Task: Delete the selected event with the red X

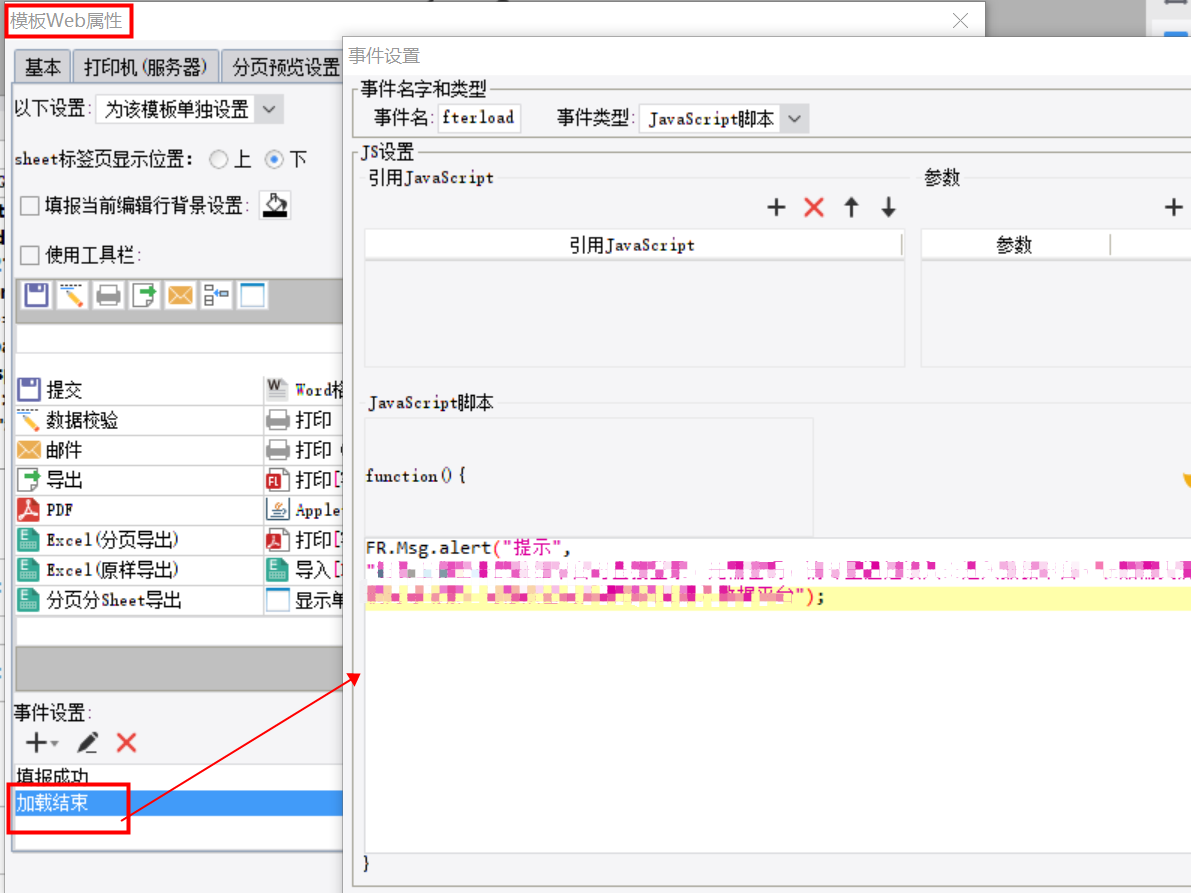Action: tap(127, 743)
